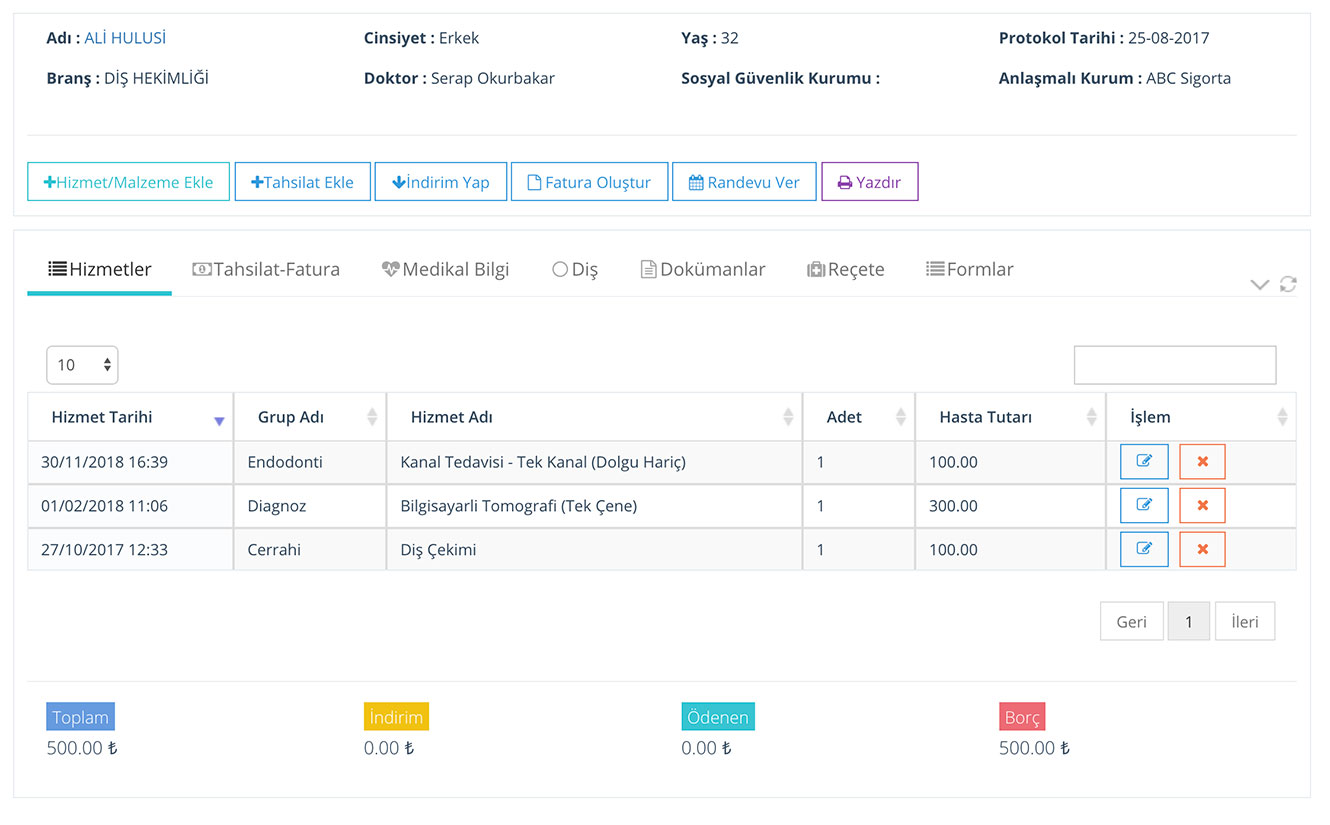
Task: Go to next page with İleri
Action: click(1245, 621)
